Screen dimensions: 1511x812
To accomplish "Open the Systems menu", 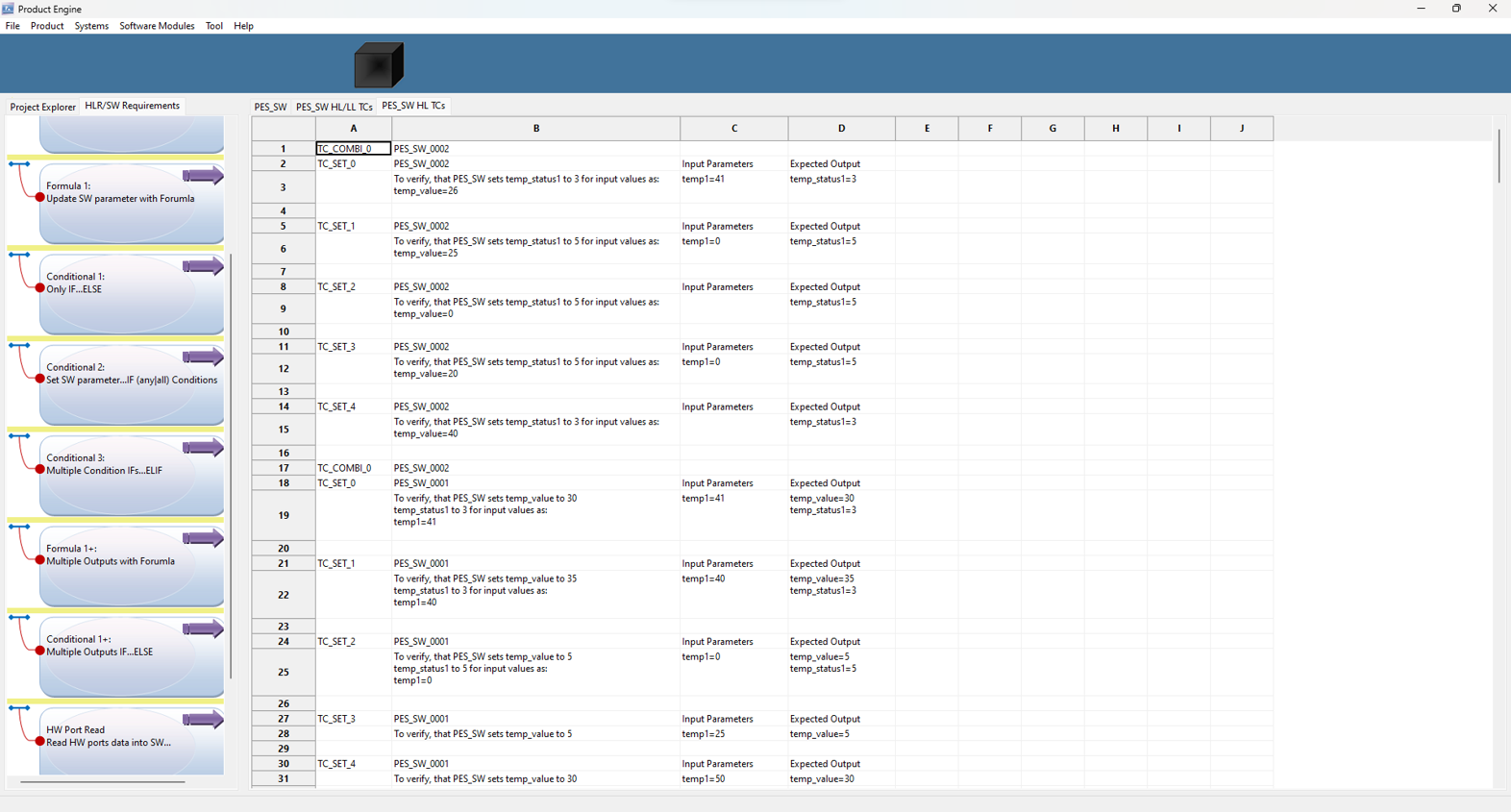I will click(91, 26).
